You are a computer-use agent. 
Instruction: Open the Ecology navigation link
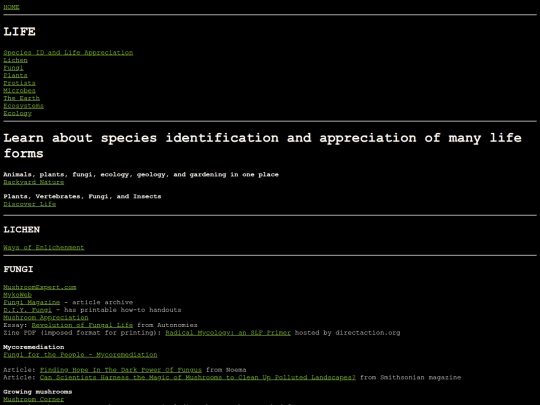click(x=18, y=113)
